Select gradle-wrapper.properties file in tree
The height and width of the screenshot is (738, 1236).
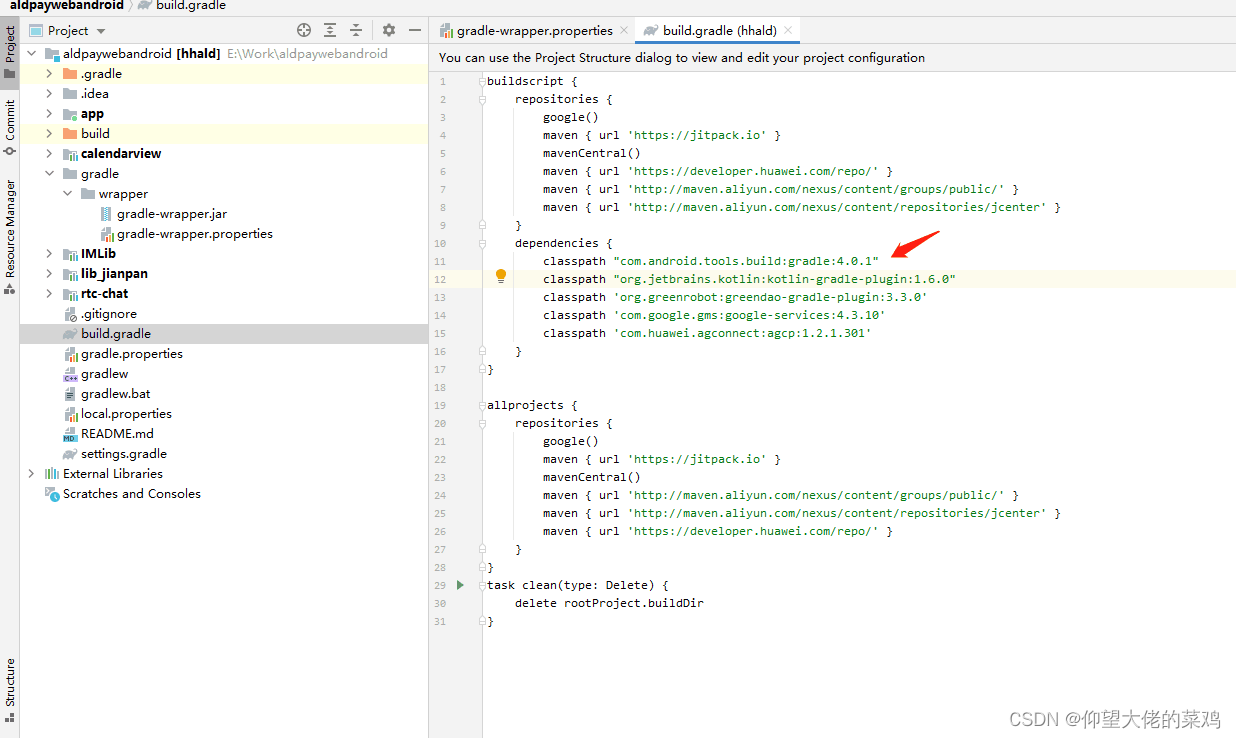(195, 233)
